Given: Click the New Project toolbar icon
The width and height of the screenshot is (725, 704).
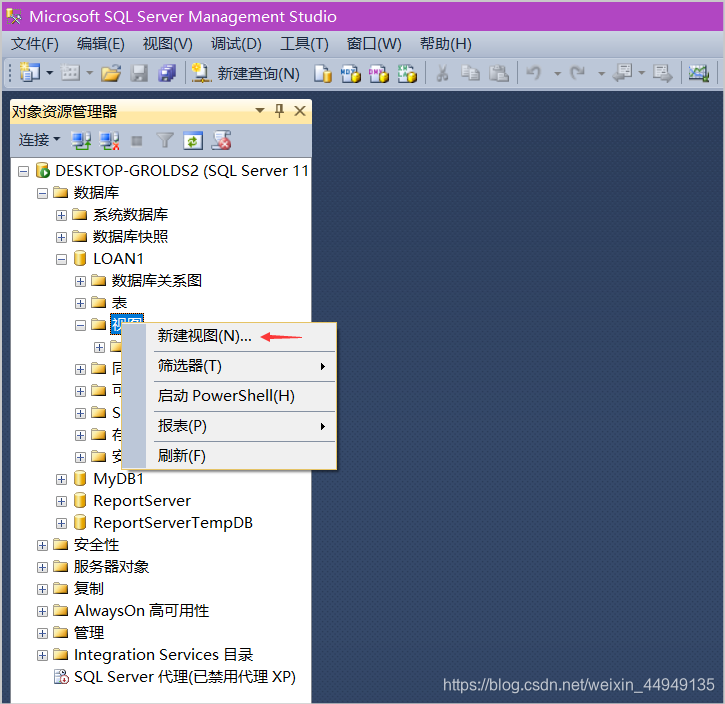Looking at the screenshot, I should (x=30, y=73).
